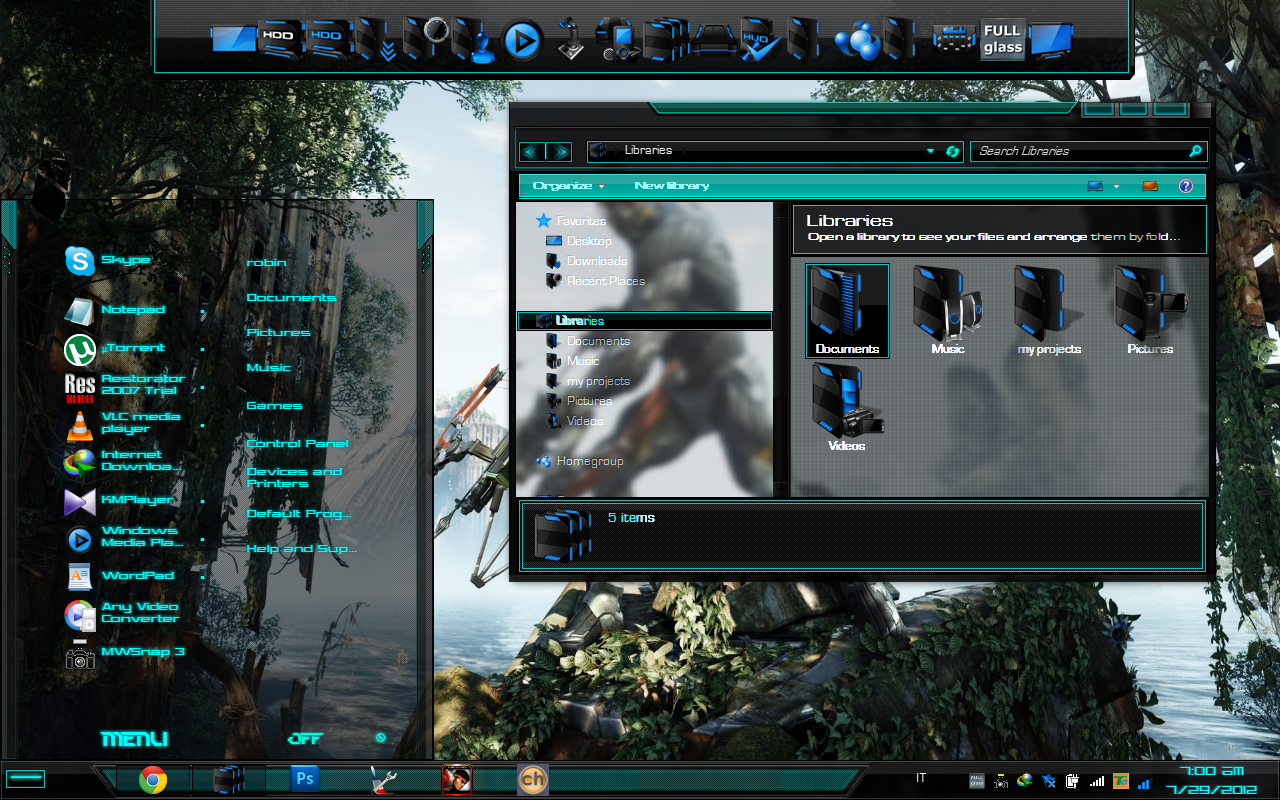Viewport: 1280px width, 800px height.
Task: Click the Start button on the taskbar
Action: 26,779
